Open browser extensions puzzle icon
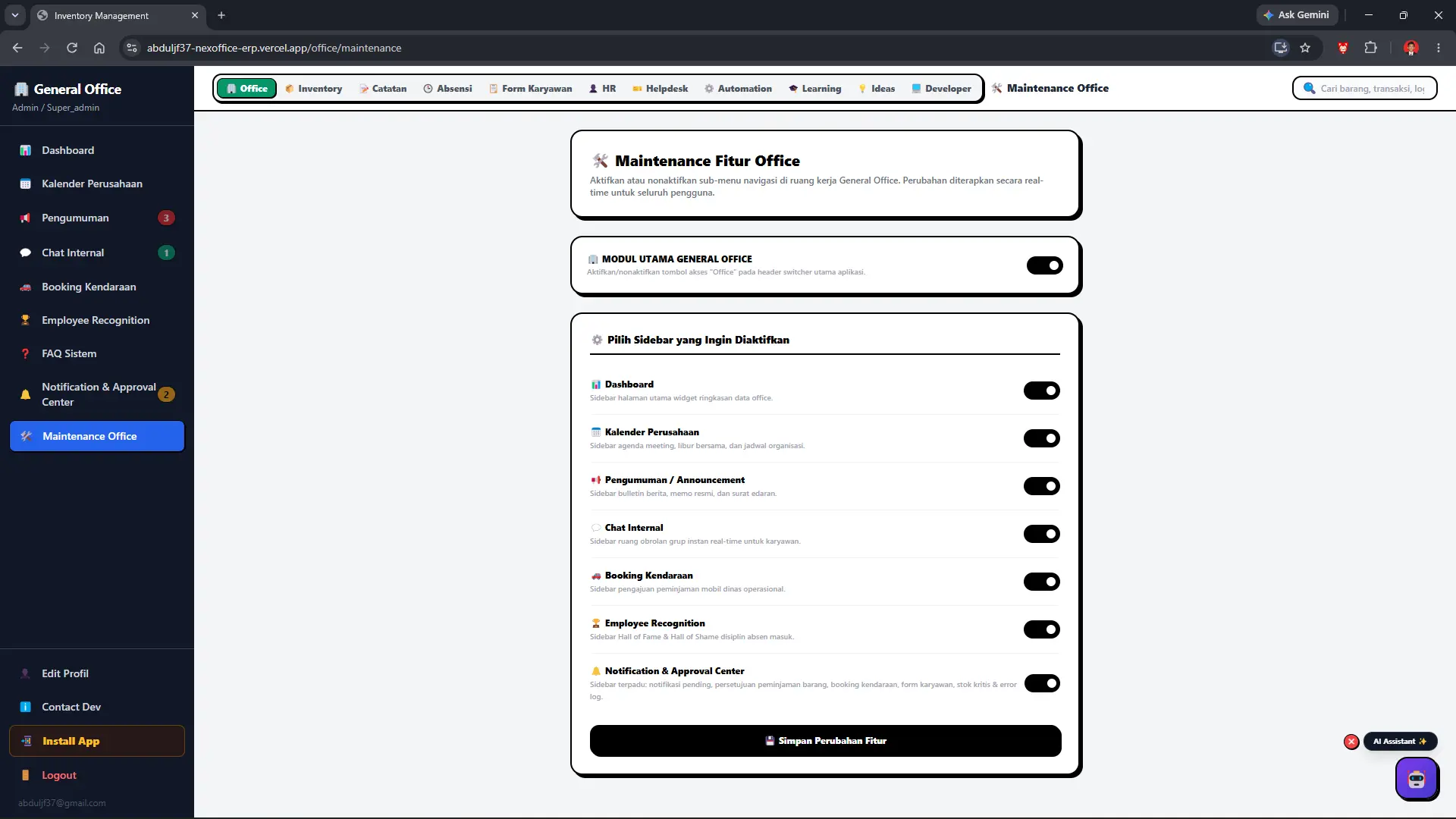Screen dimensions: 1456x819 tap(1370, 48)
